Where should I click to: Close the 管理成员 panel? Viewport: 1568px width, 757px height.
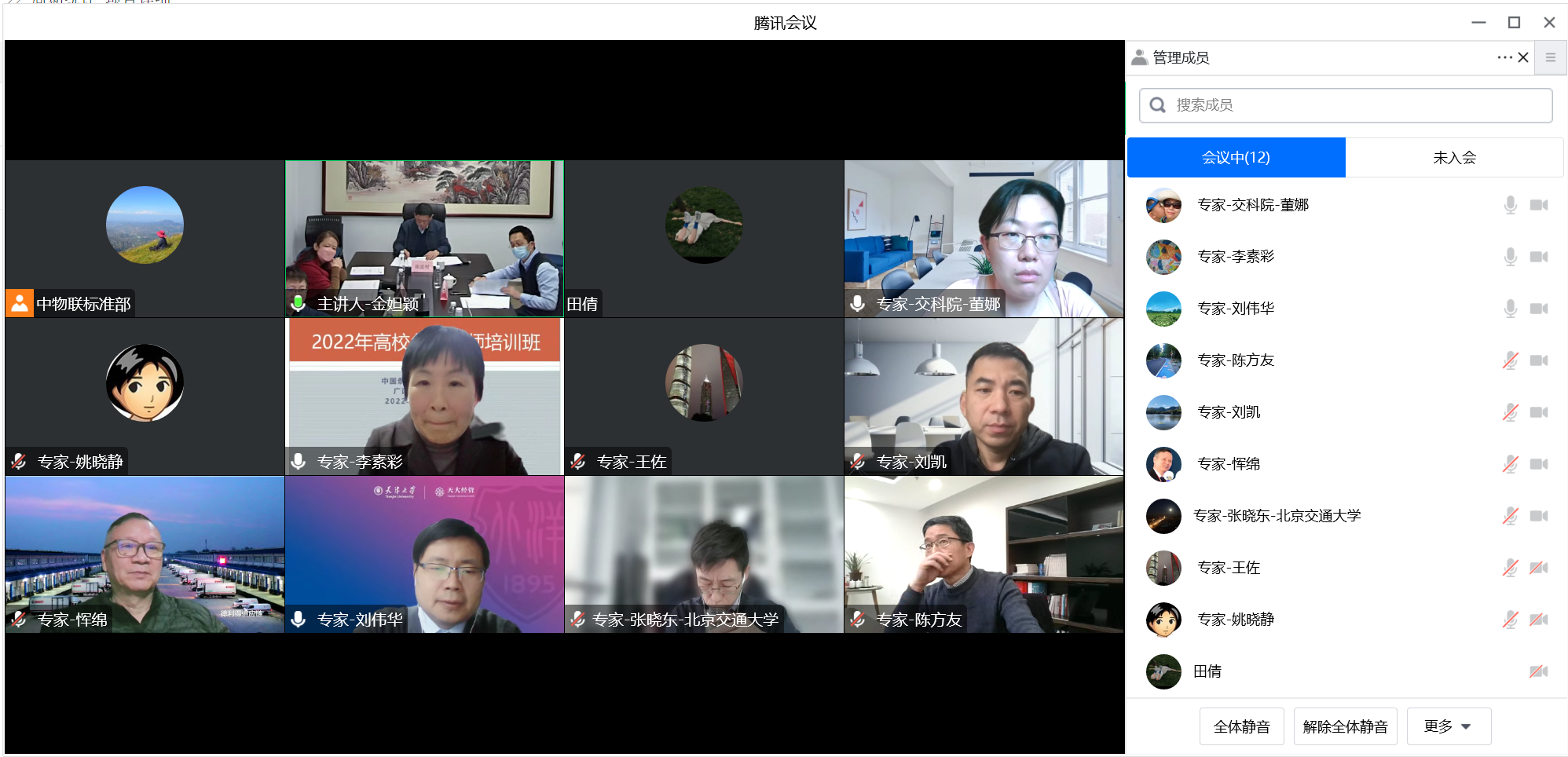tap(1523, 57)
